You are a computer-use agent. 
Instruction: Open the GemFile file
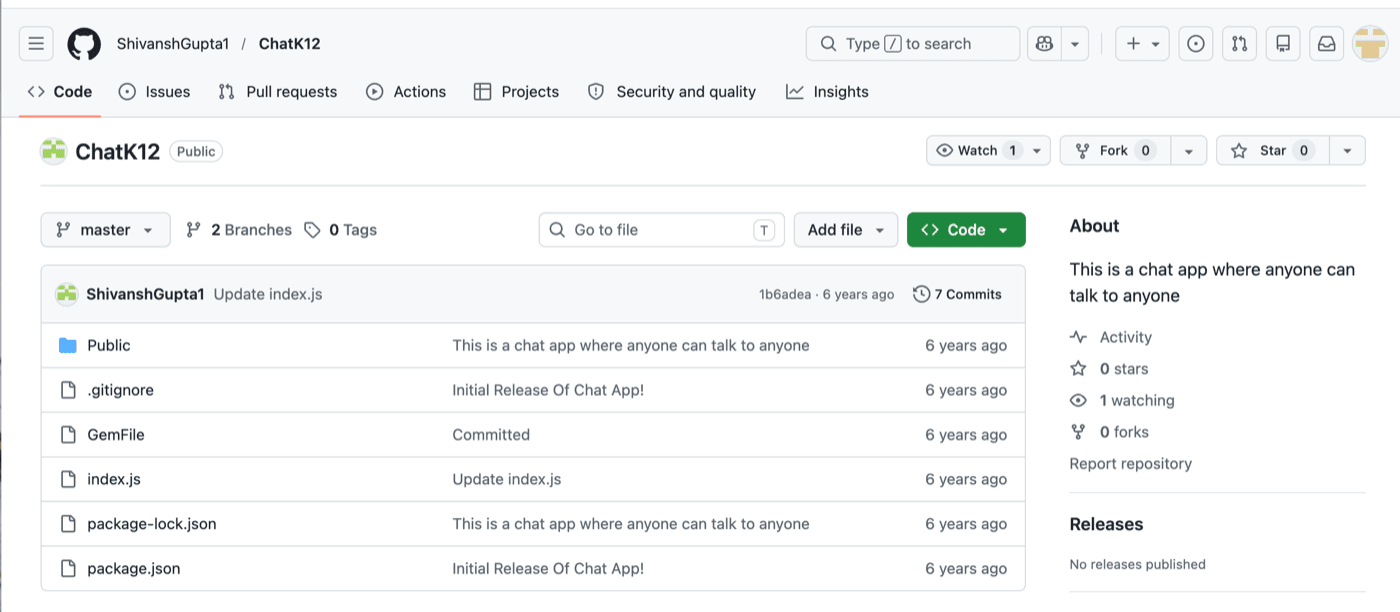(116, 435)
